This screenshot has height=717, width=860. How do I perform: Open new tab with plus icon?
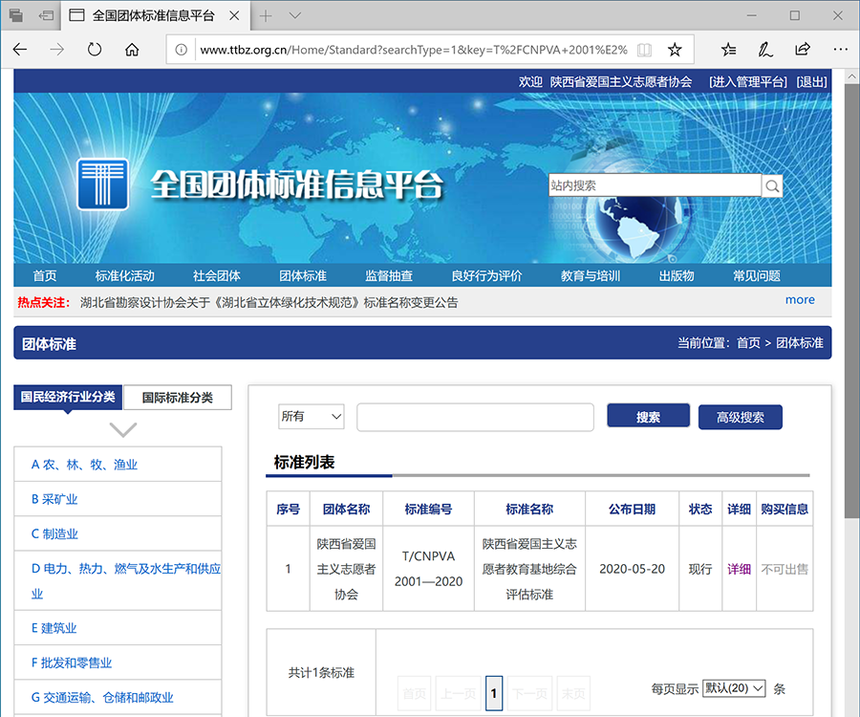click(x=265, y=16)
